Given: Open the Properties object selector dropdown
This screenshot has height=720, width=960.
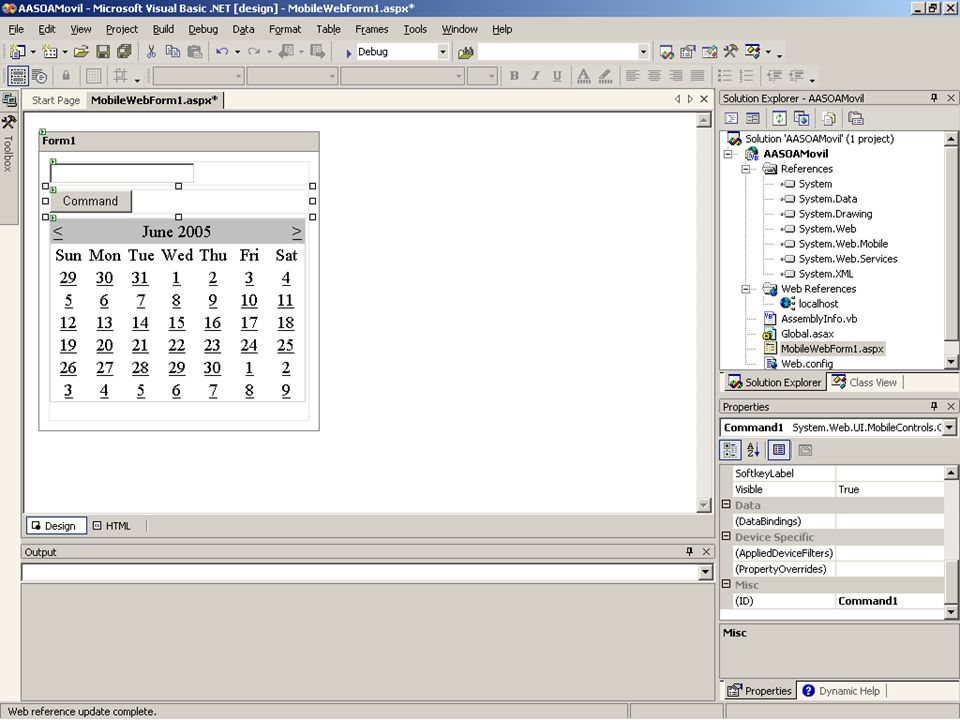Looking at the screenshot, I should (x=949, y=427).
